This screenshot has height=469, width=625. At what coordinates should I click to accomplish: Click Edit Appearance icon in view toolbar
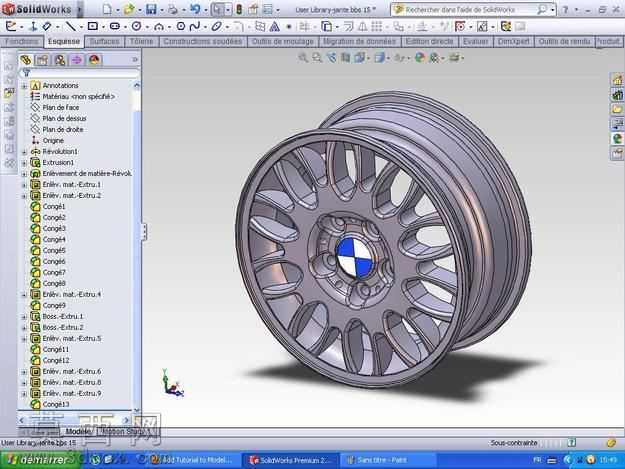click(x=419, y=58)
